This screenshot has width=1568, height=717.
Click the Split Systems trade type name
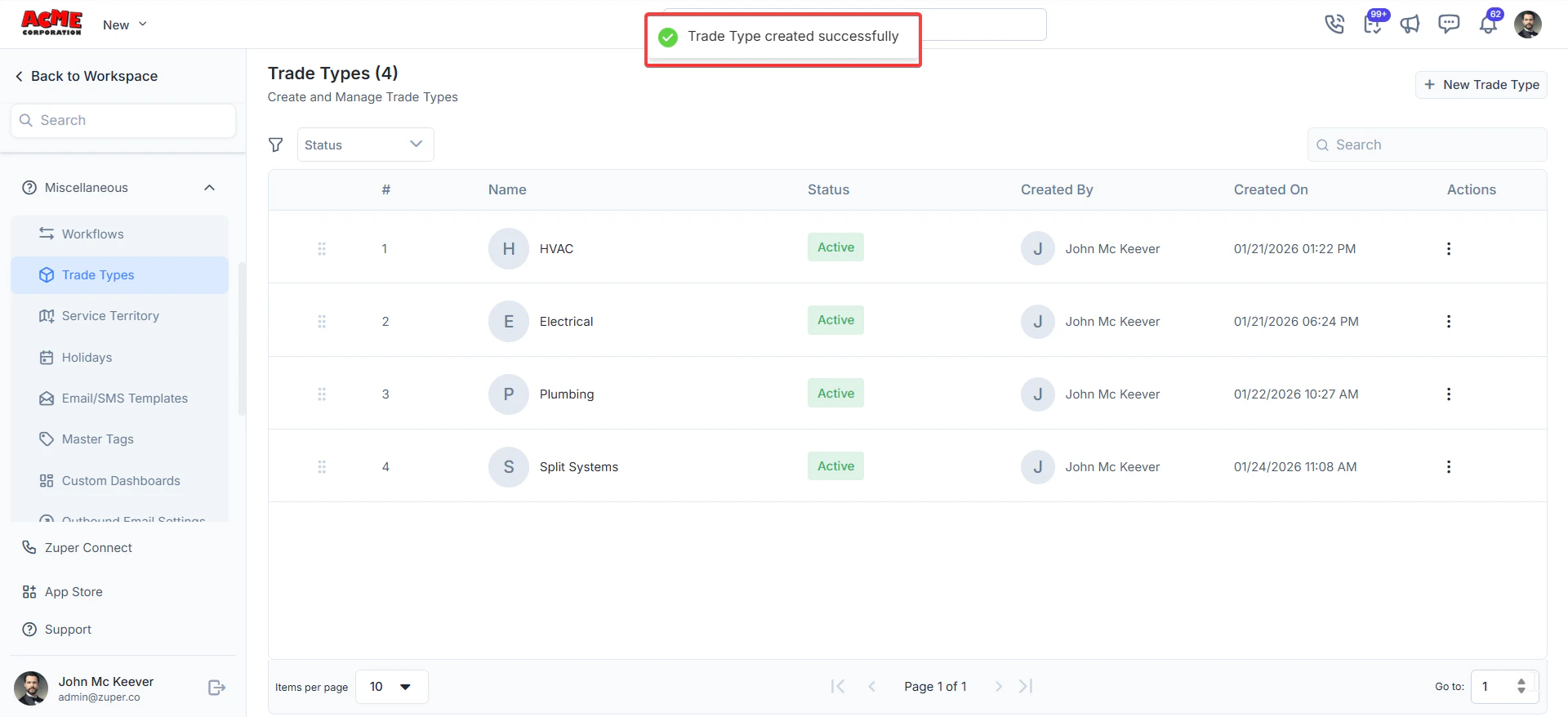pos(578,467)
